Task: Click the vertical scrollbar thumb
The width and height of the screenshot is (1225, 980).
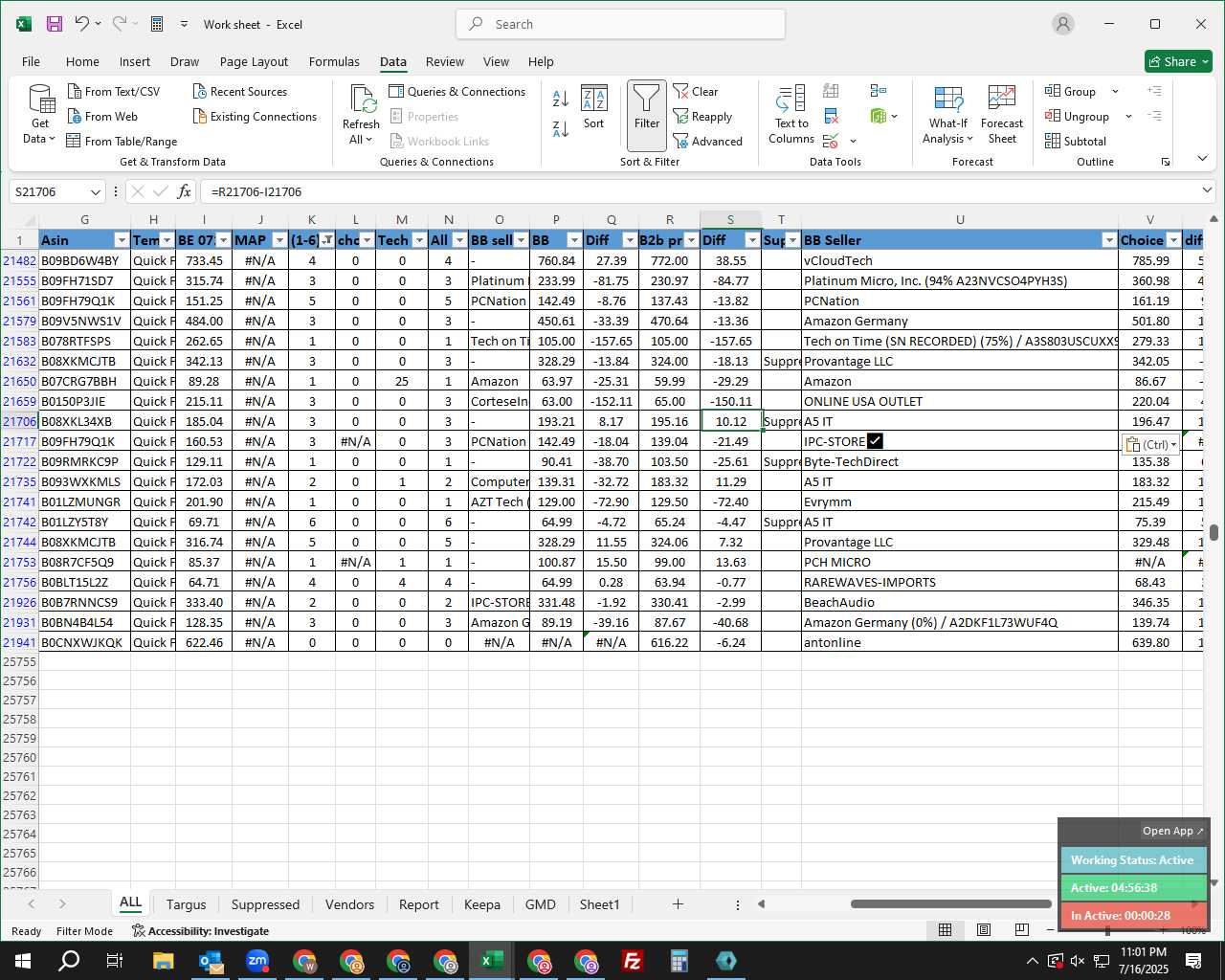Action: [x=1214, y=533]
